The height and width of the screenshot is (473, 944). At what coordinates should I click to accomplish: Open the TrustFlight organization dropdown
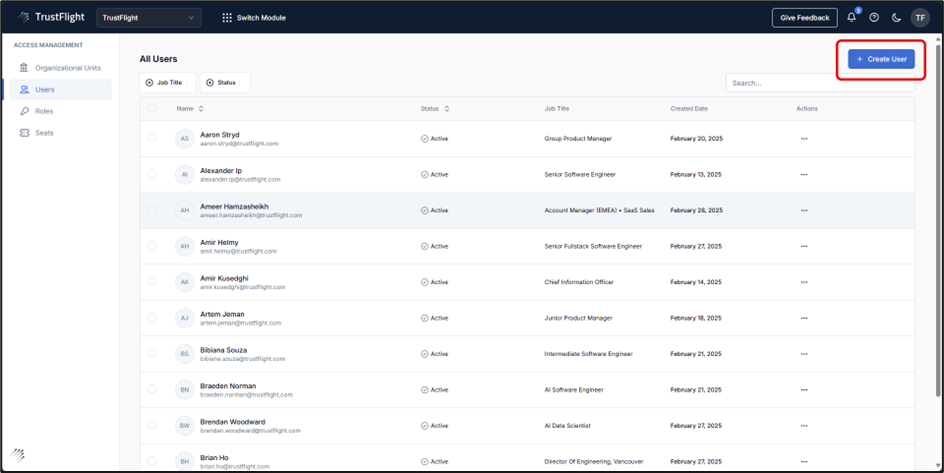[x=149, y=18]
